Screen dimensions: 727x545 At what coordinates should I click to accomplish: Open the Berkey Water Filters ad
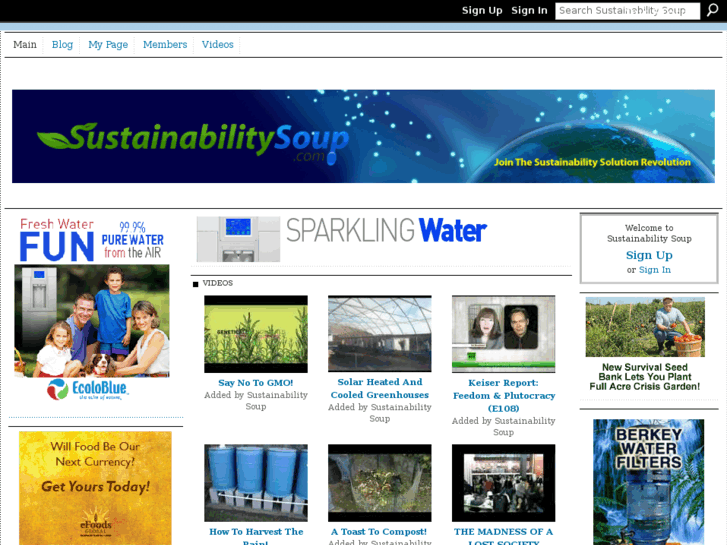tap(648, 482)
